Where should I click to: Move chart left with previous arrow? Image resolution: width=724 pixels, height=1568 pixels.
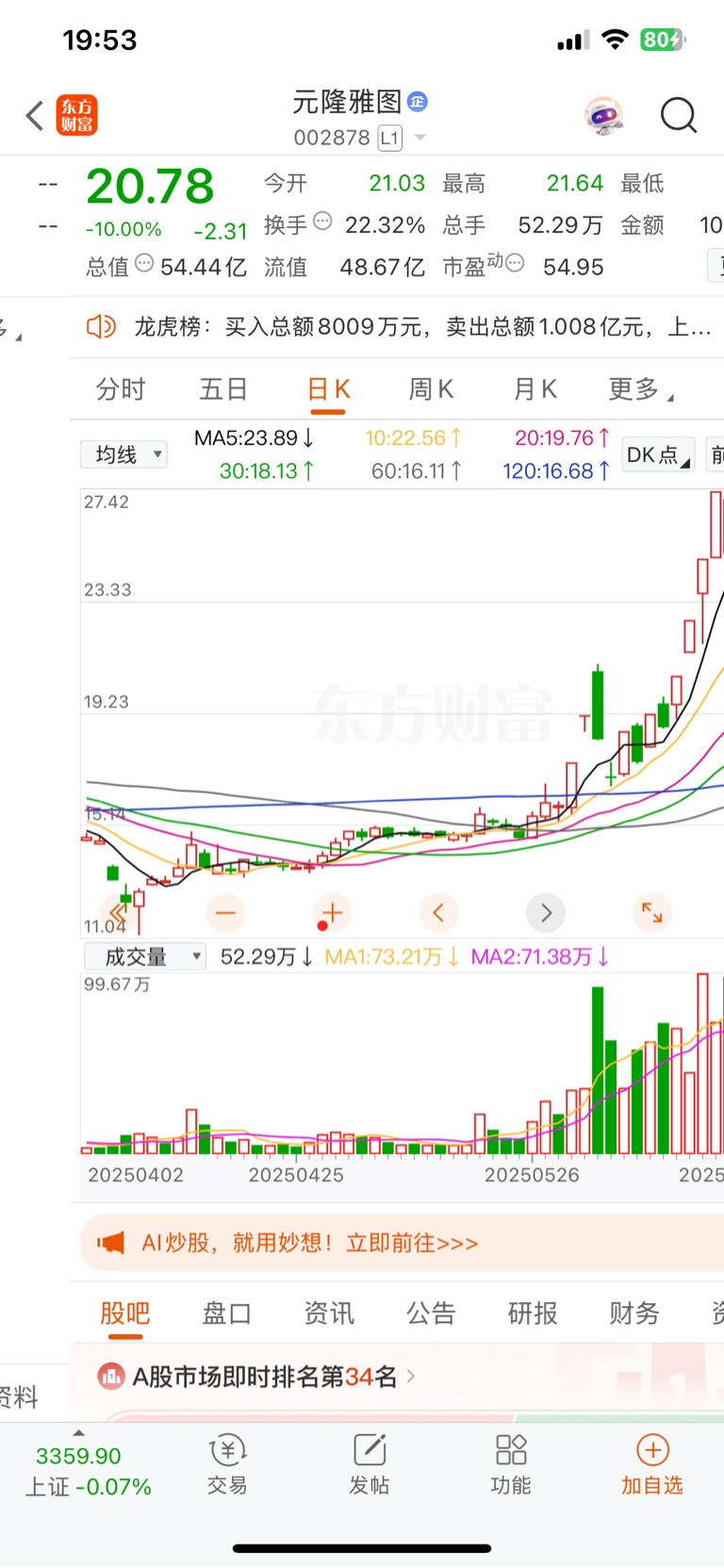click(438, 913)
